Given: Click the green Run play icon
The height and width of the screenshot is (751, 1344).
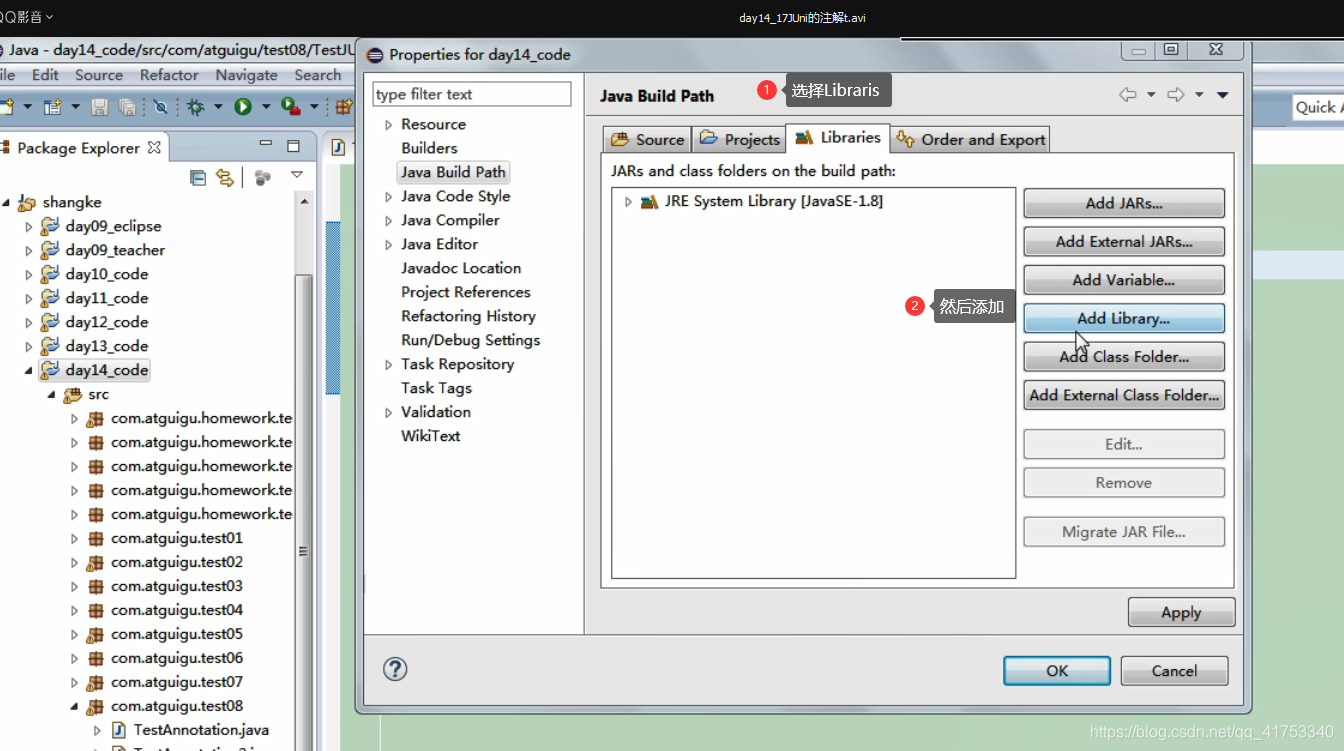Looking at the screenshot, I should pyautogui.click(x=243, y=106).
